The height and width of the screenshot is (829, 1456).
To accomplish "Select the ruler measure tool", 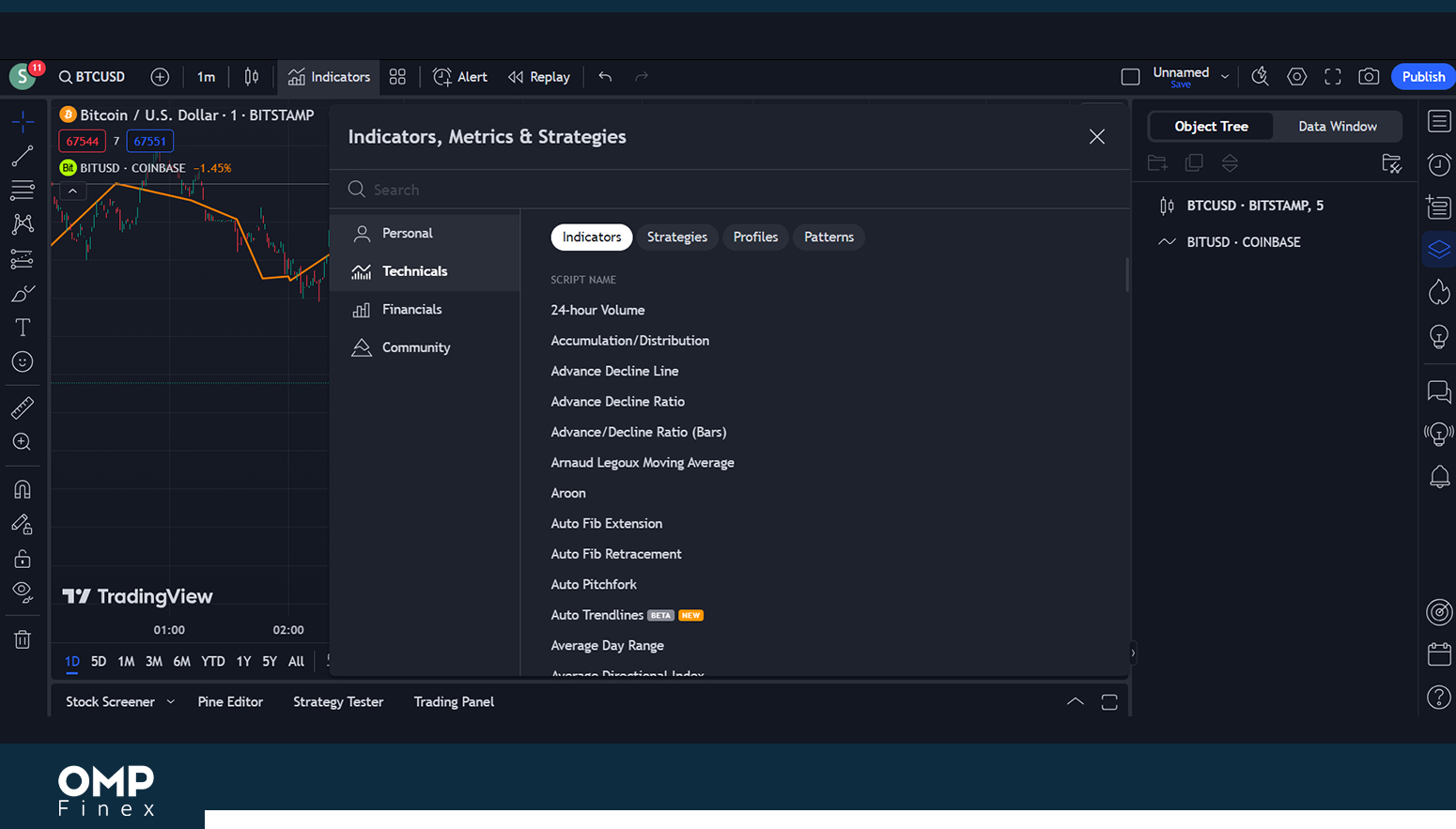I will tap(23, 407).
